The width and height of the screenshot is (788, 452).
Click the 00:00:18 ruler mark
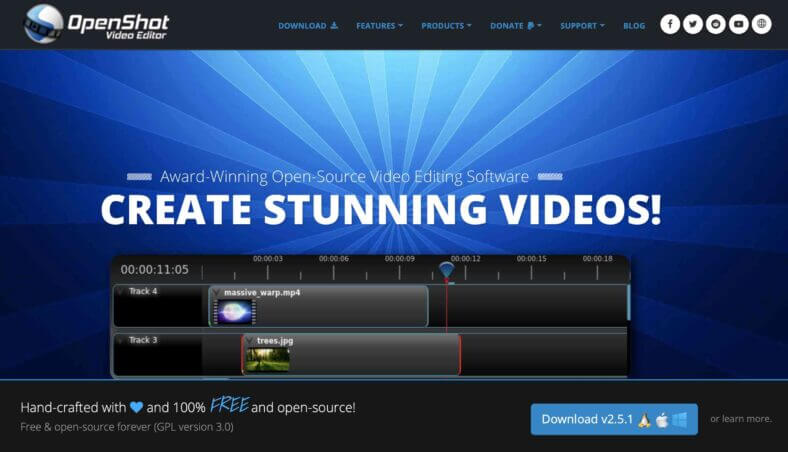[x=598, y=259]
